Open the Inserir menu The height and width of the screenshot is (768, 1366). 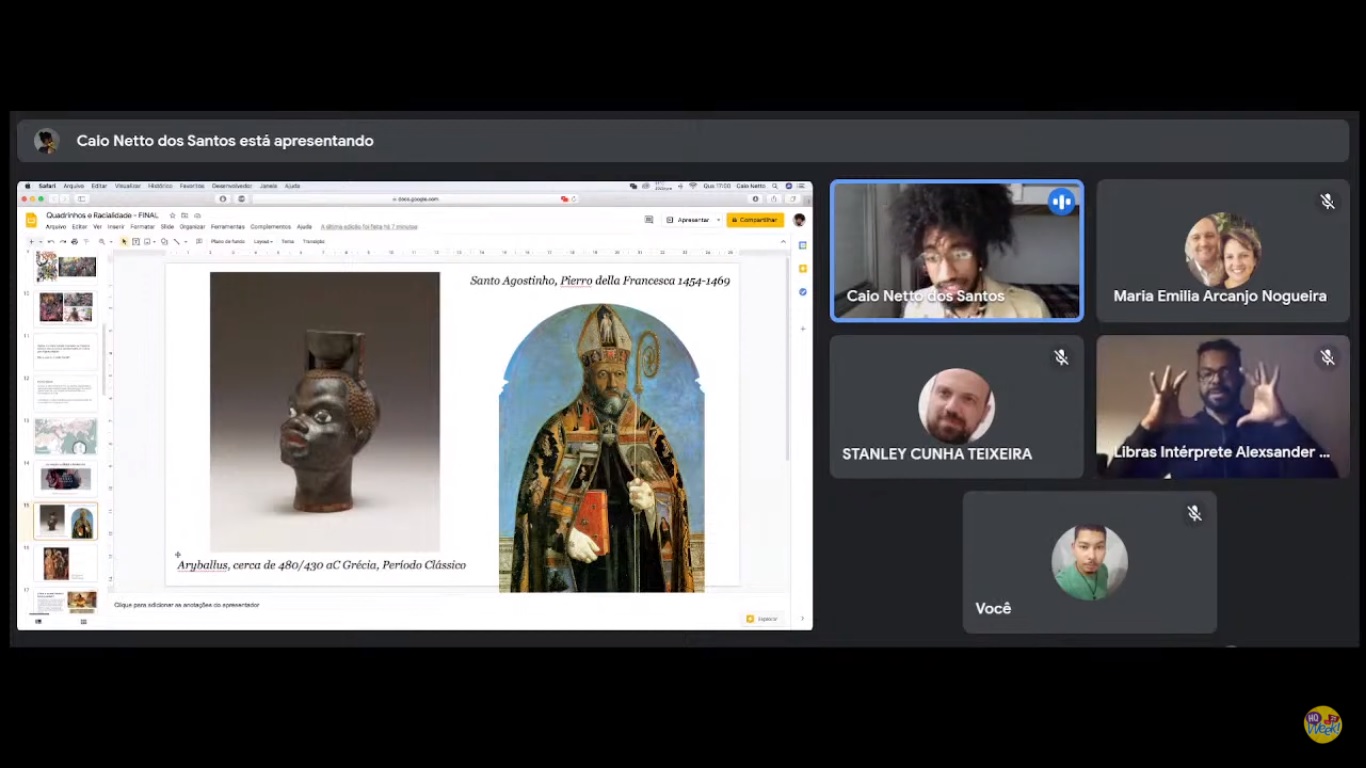point(116,227)
